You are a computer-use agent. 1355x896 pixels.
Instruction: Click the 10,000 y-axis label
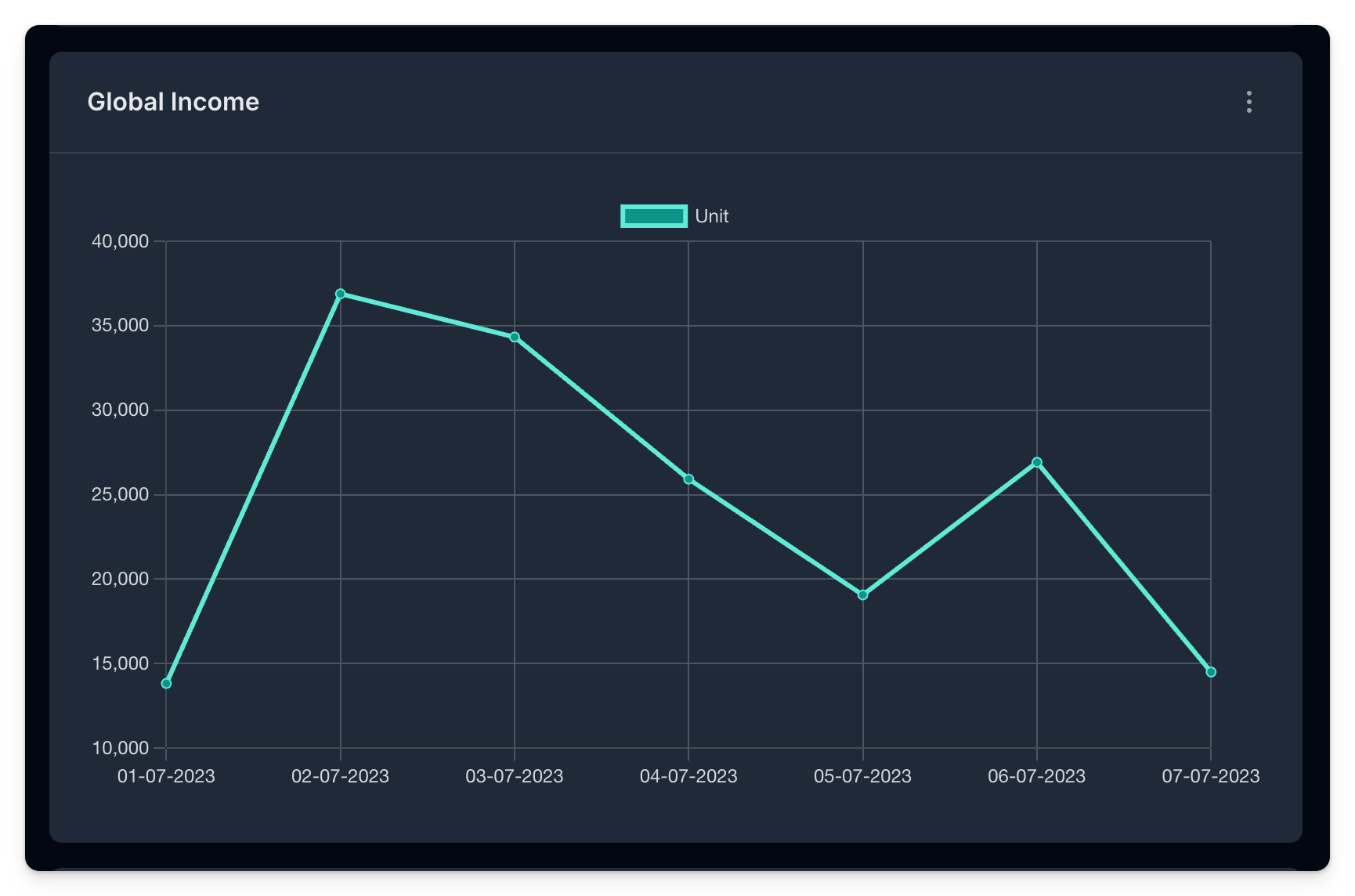coord(120,748)
